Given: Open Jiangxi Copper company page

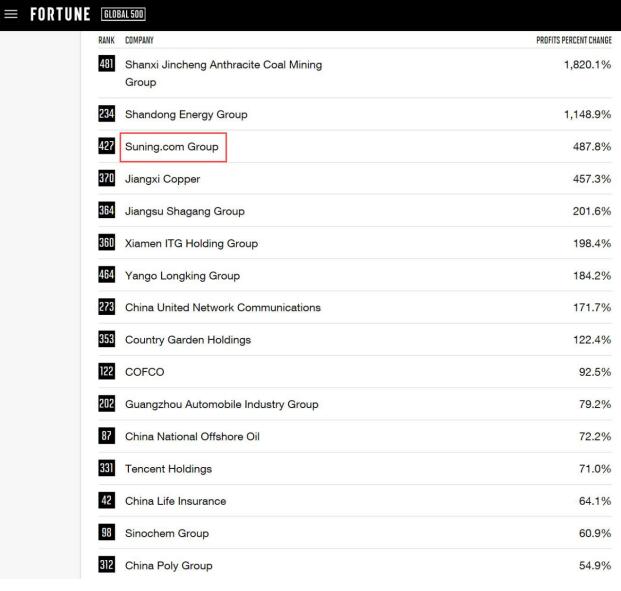Looking at the screenshot, I should [162, 179].
